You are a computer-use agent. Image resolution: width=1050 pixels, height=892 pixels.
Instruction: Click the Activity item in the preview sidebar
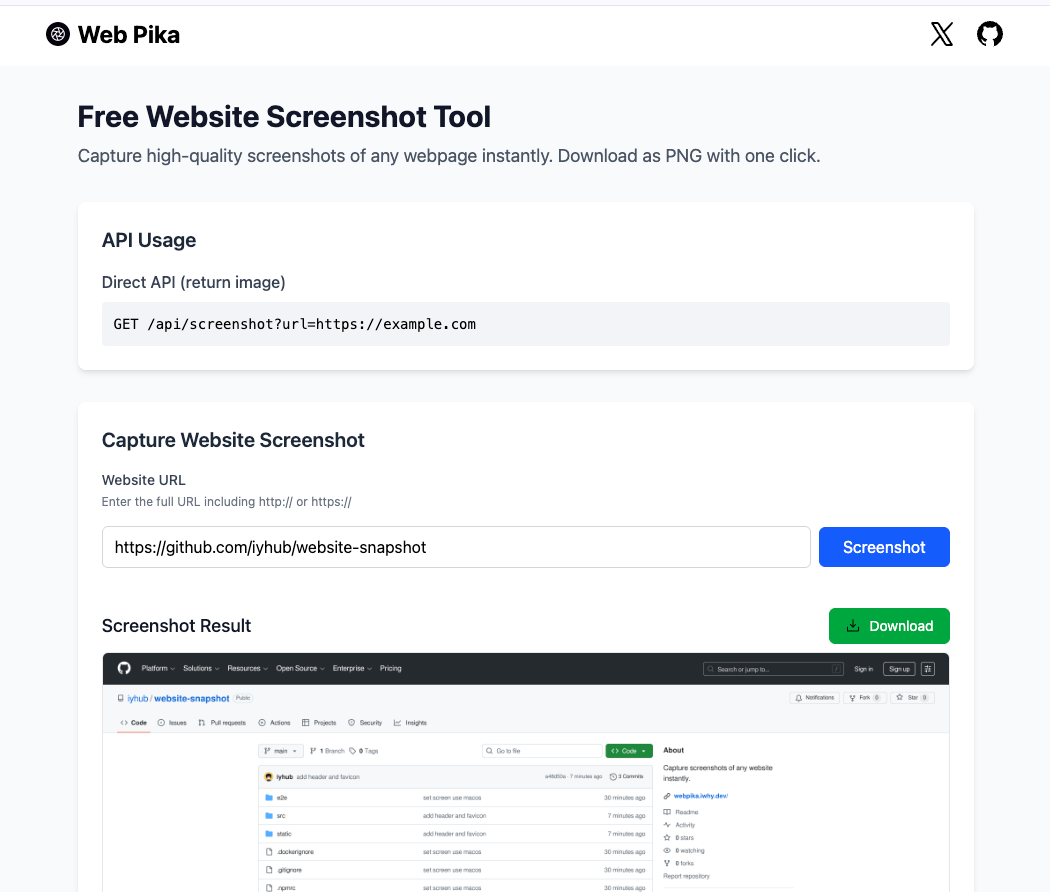[x=679, y=825]
